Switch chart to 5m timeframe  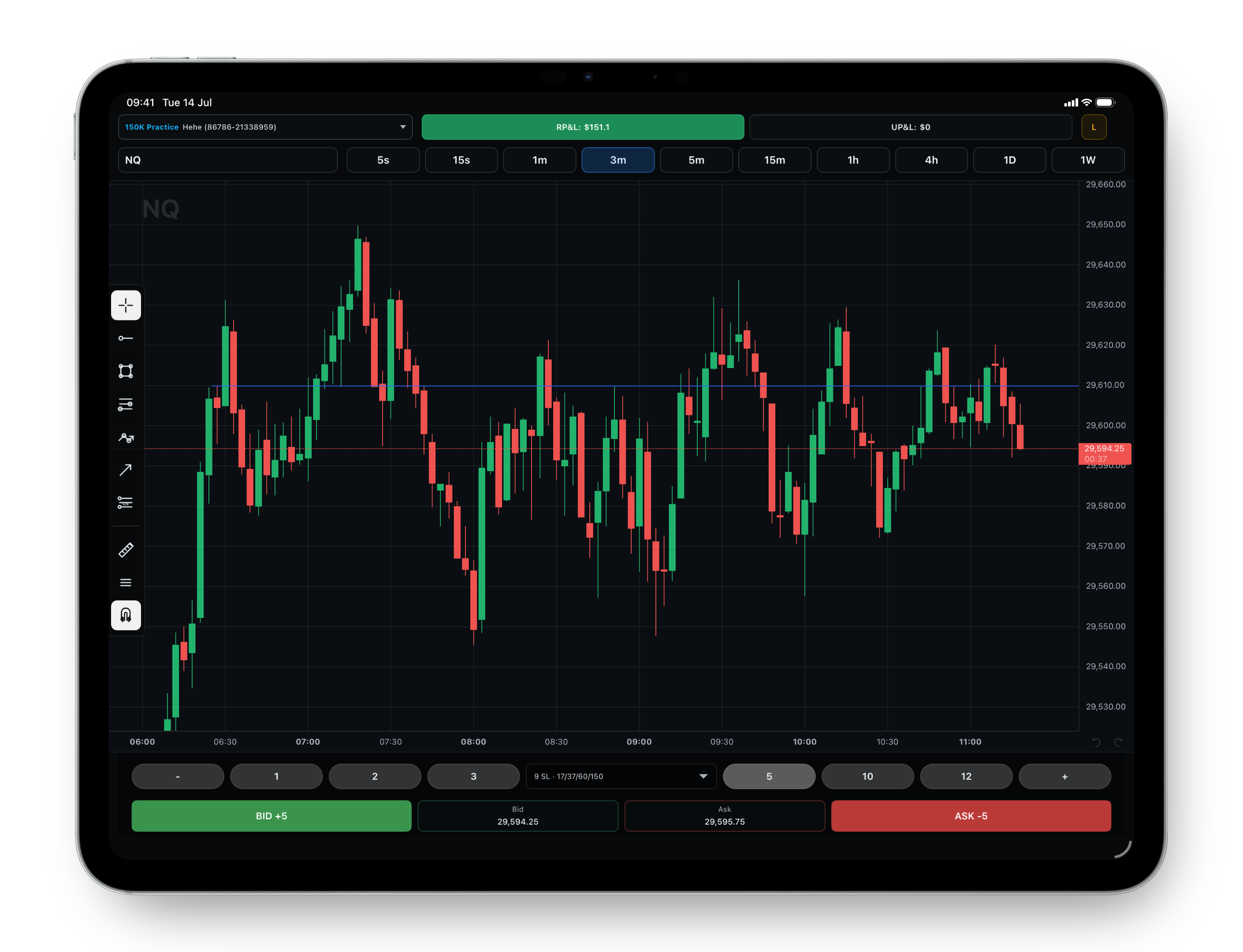point(696,160)
